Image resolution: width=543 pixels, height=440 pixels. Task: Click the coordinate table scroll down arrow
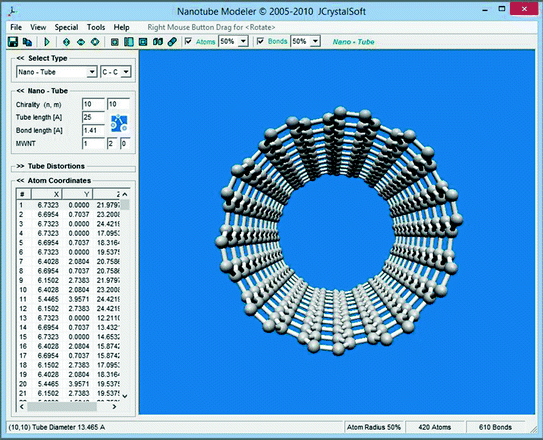coord(125,396)
